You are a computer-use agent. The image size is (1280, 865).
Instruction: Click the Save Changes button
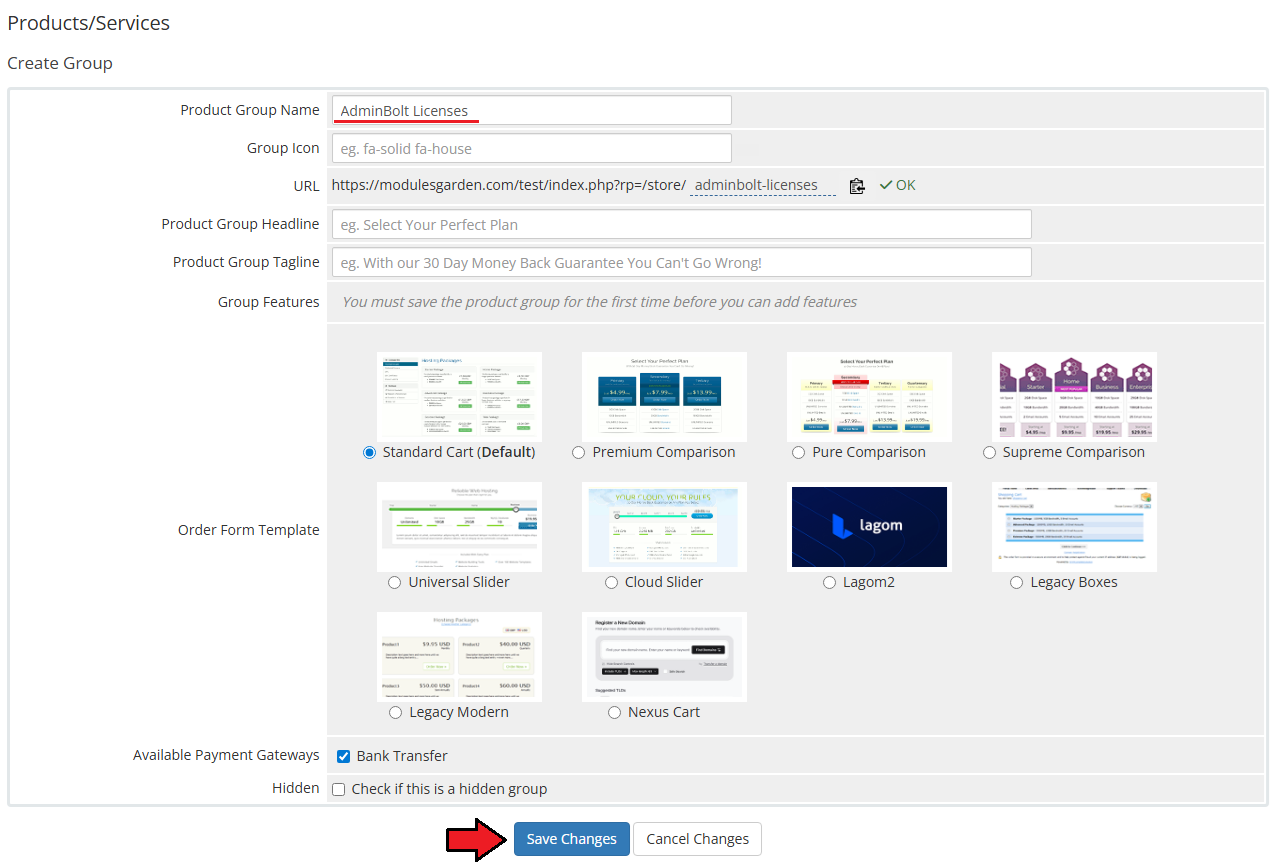[x=572, y=839]
